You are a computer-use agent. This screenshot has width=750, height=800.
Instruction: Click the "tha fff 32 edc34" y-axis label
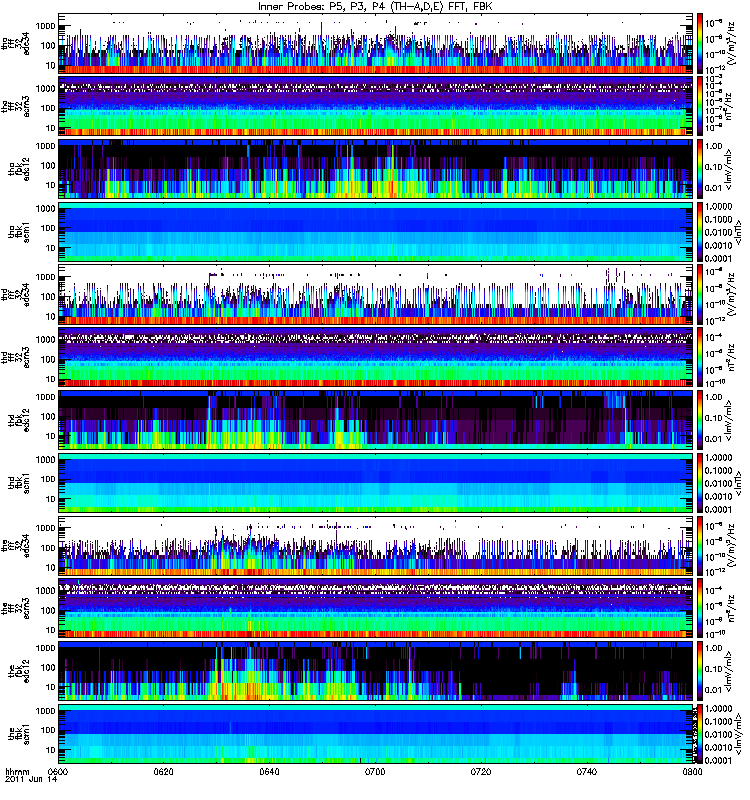click(16, 43)
